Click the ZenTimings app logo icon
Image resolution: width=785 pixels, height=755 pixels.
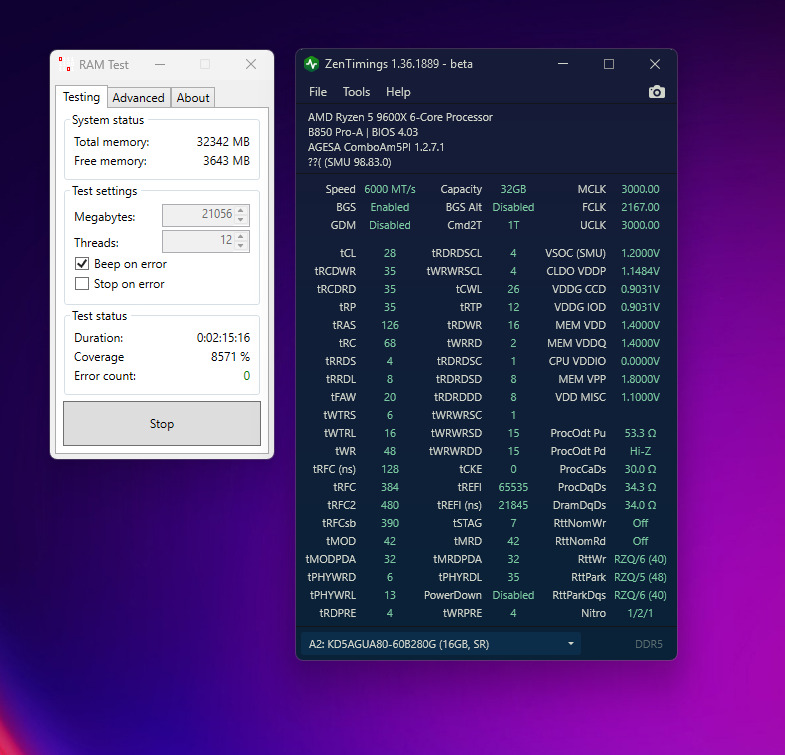[x=311, y=64]
